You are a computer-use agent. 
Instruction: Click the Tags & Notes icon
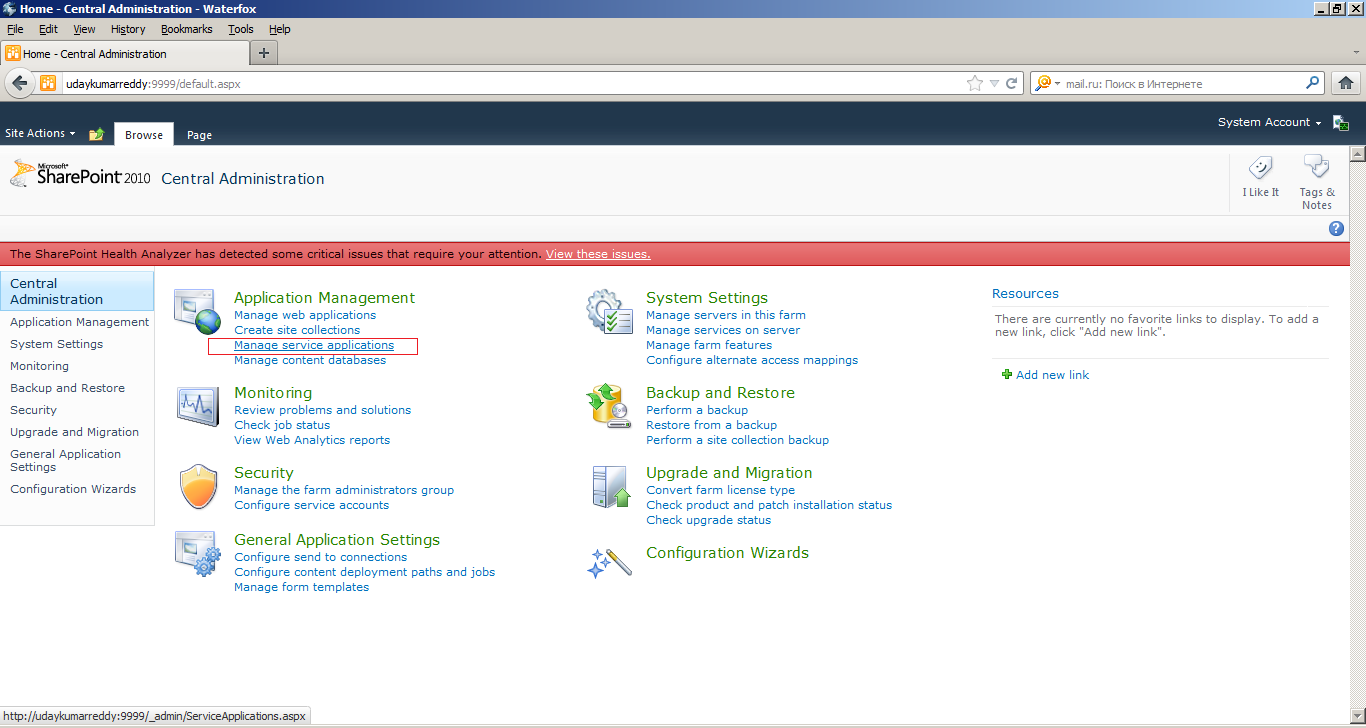coord(1316,168)
